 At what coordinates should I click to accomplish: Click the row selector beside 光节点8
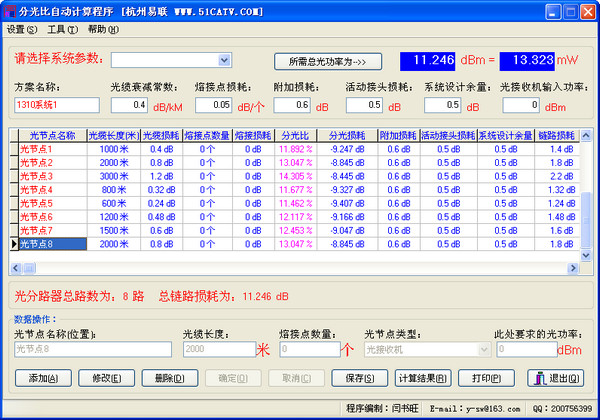[14, 244]
